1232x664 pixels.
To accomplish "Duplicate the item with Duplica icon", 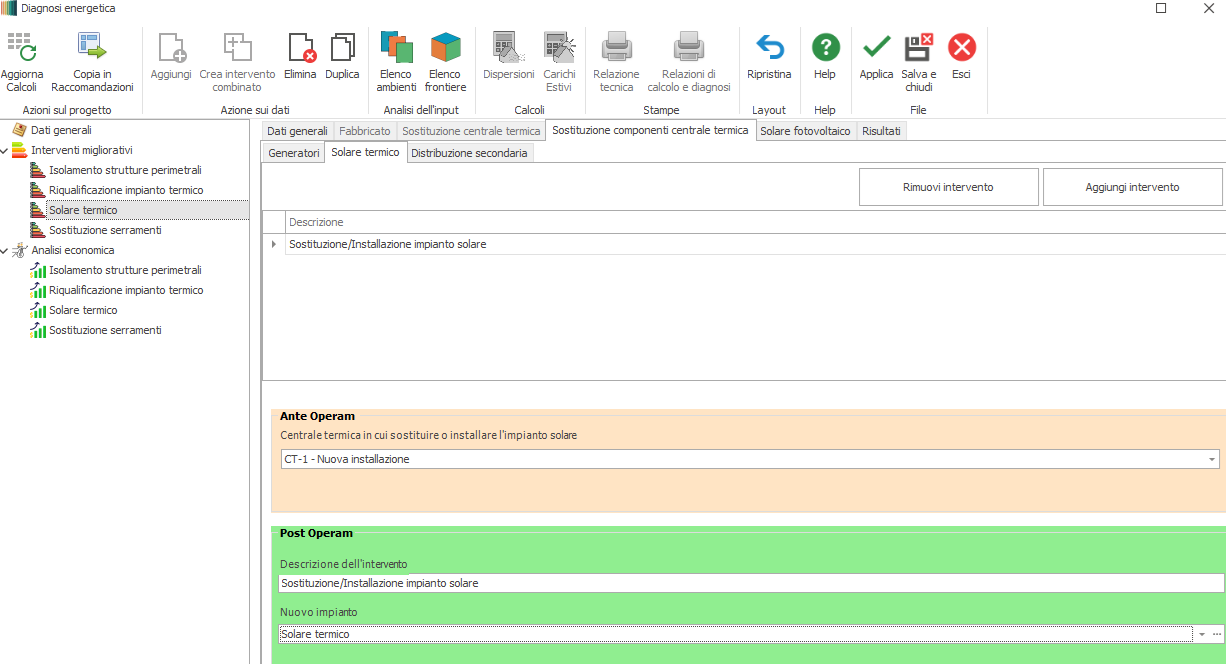I will tap(342, 48).
